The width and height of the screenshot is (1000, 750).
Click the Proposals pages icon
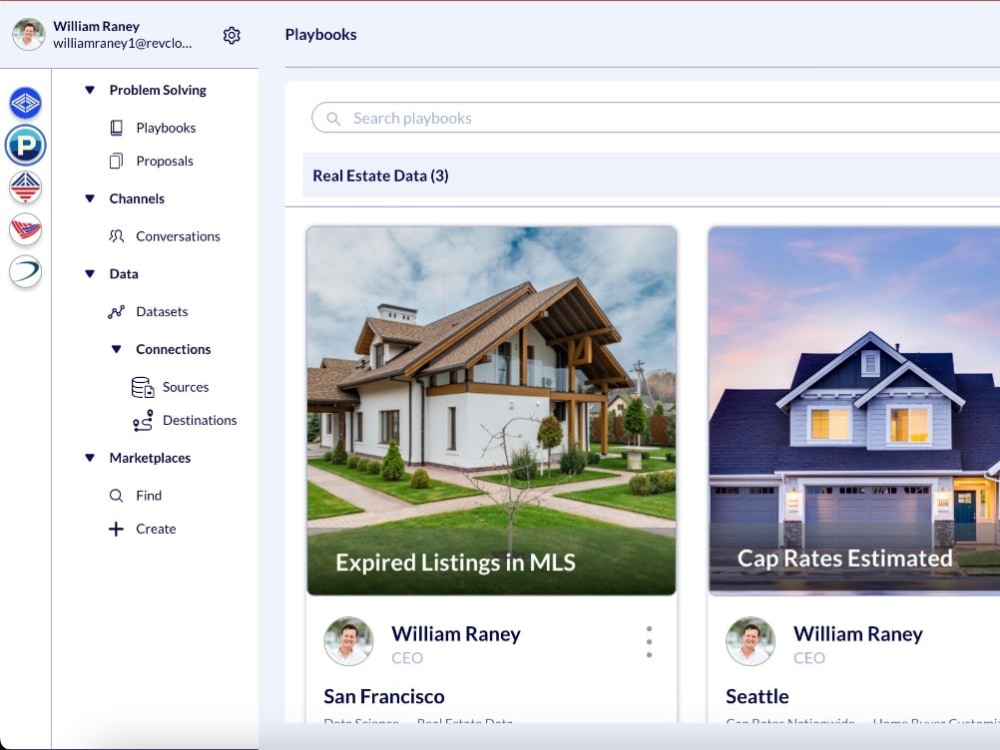116,161
